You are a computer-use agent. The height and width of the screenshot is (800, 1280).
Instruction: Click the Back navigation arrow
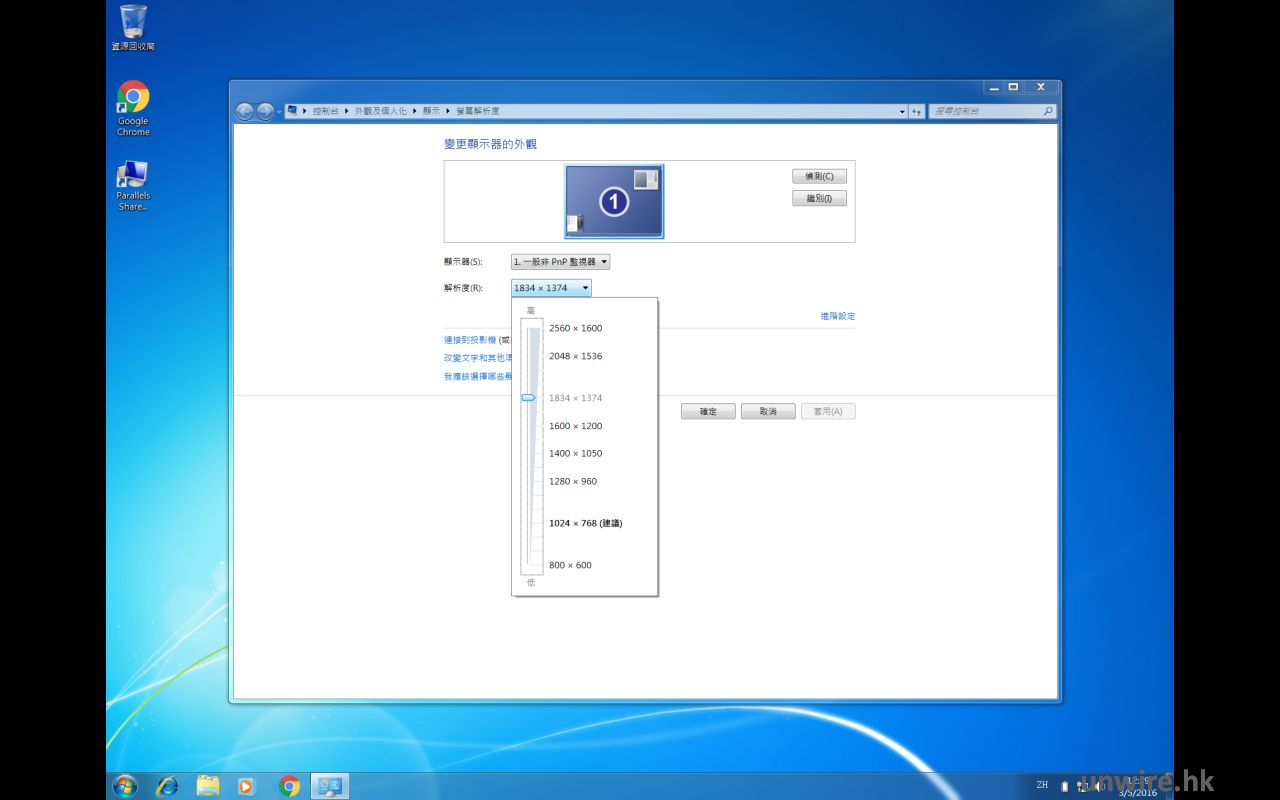(244, 111)
